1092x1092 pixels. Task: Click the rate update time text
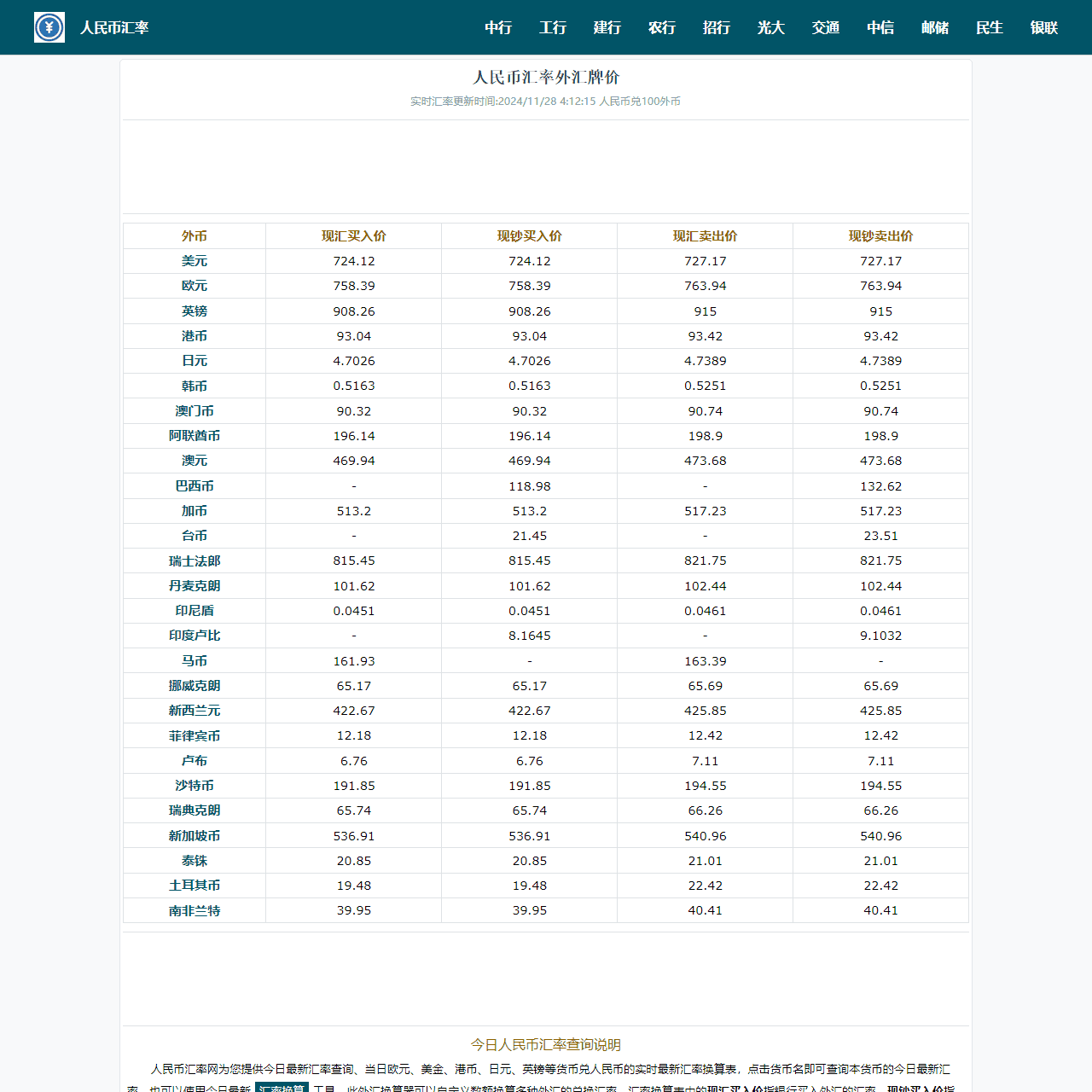coord(546,102)
